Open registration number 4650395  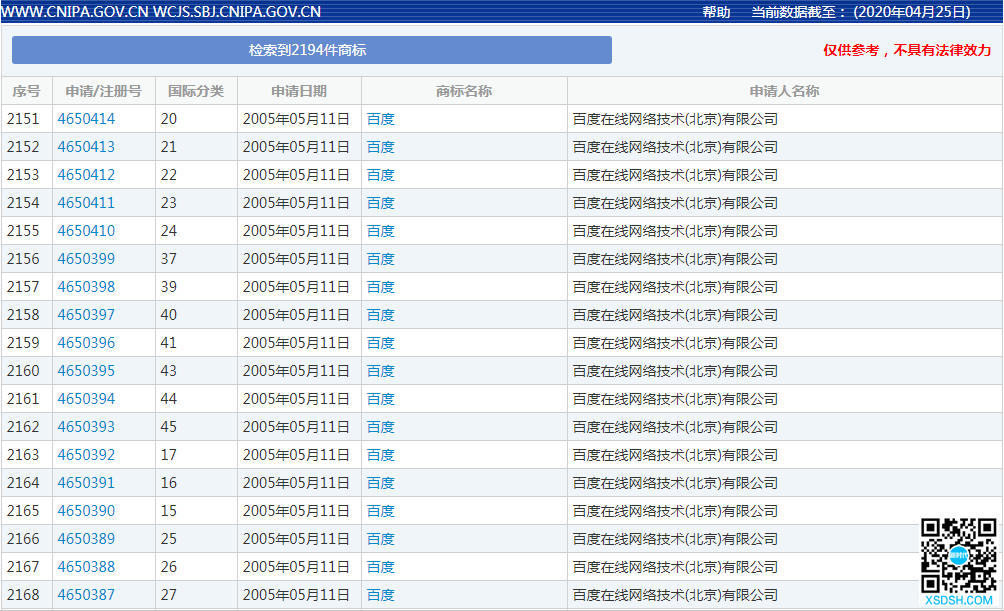[86, 371]
